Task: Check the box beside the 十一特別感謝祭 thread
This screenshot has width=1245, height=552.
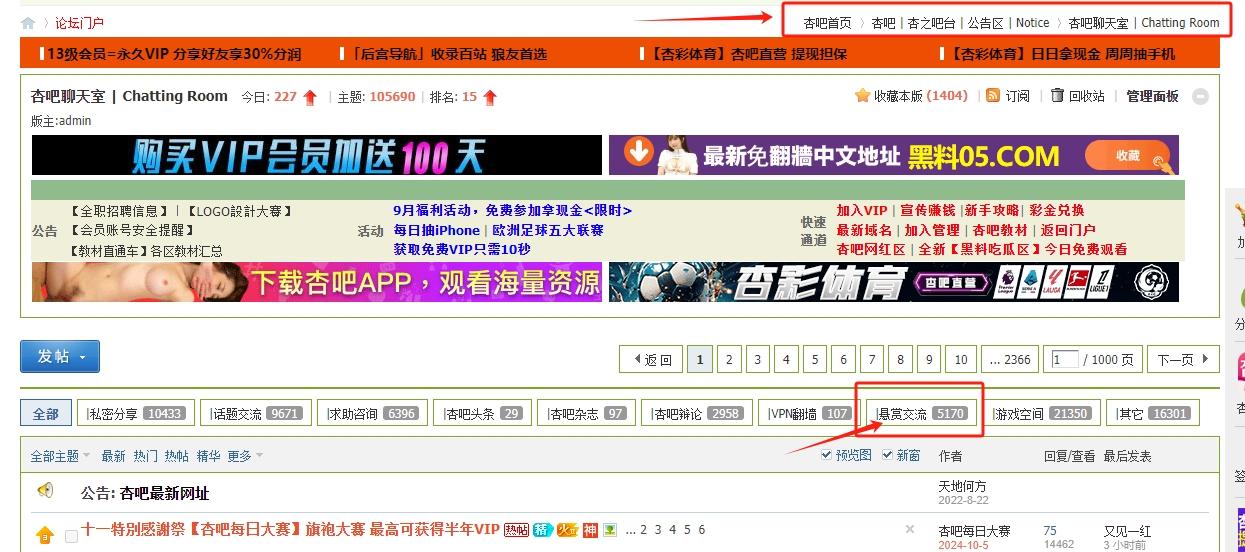Action: coord(71,536)
